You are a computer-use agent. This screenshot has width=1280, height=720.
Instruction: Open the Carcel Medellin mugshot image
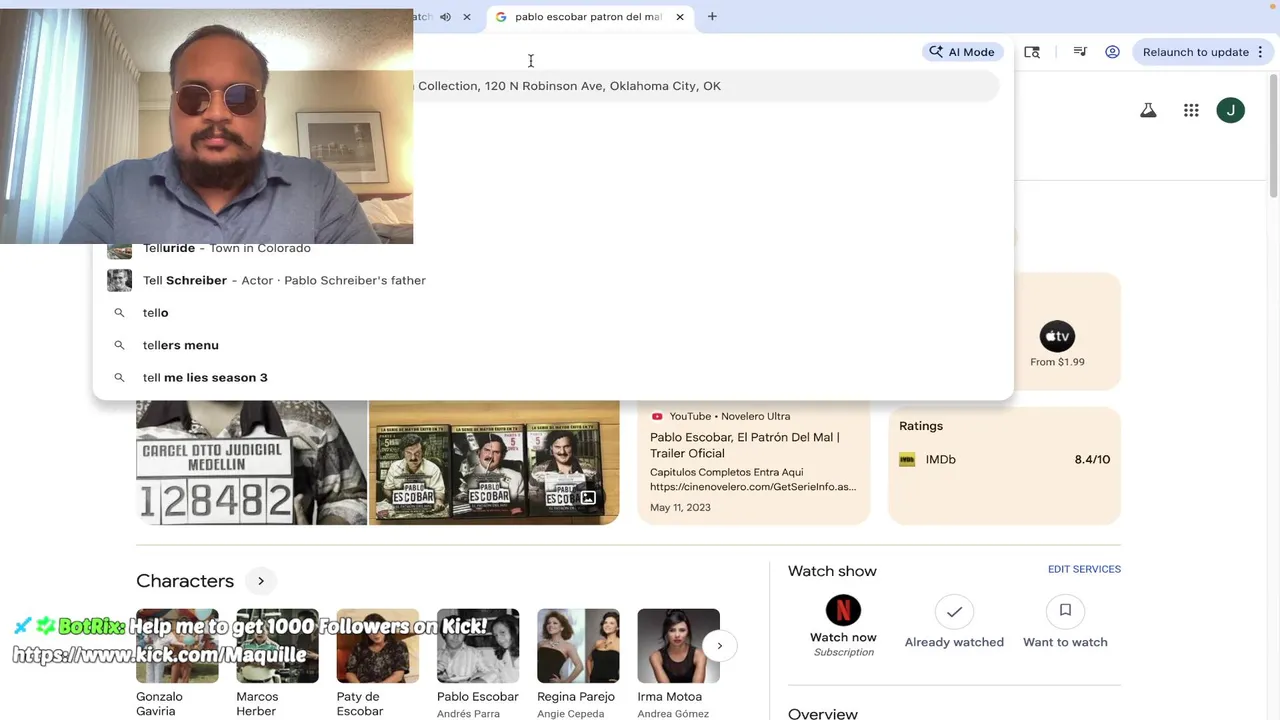coord(252,462)
